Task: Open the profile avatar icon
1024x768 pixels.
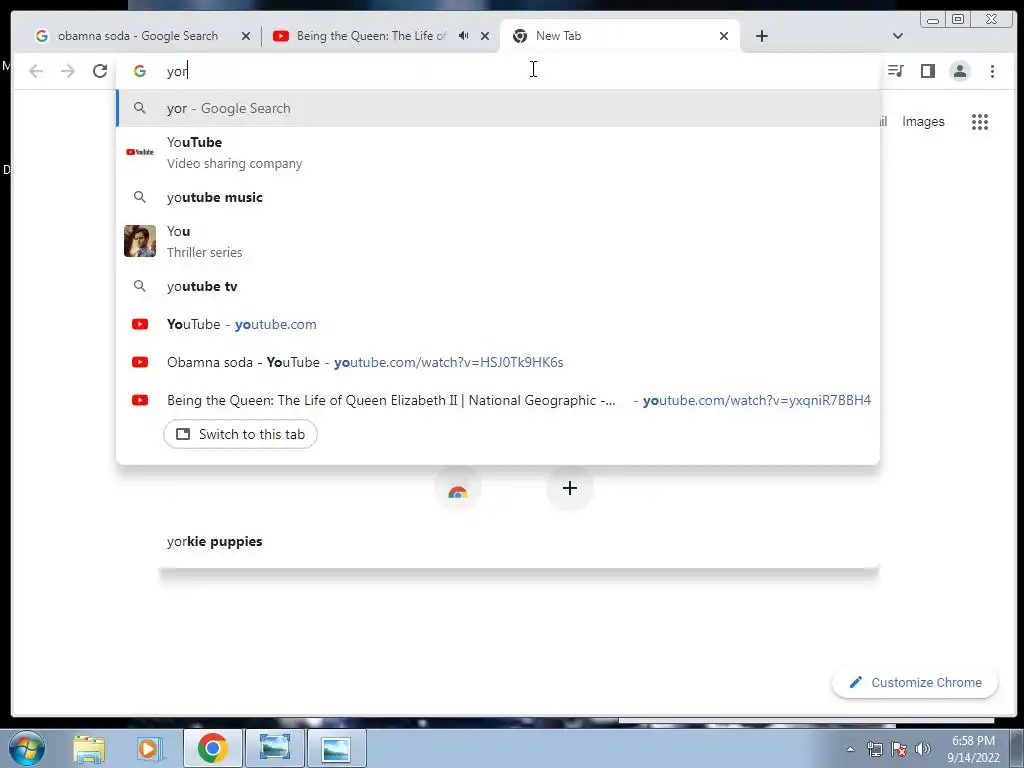Action: (959, 71)
